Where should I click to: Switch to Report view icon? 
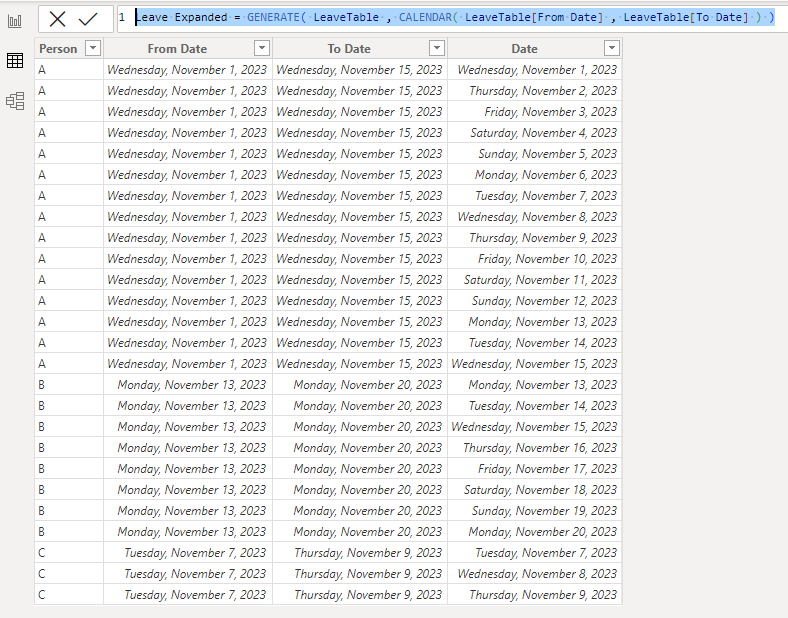coord(15,21)
